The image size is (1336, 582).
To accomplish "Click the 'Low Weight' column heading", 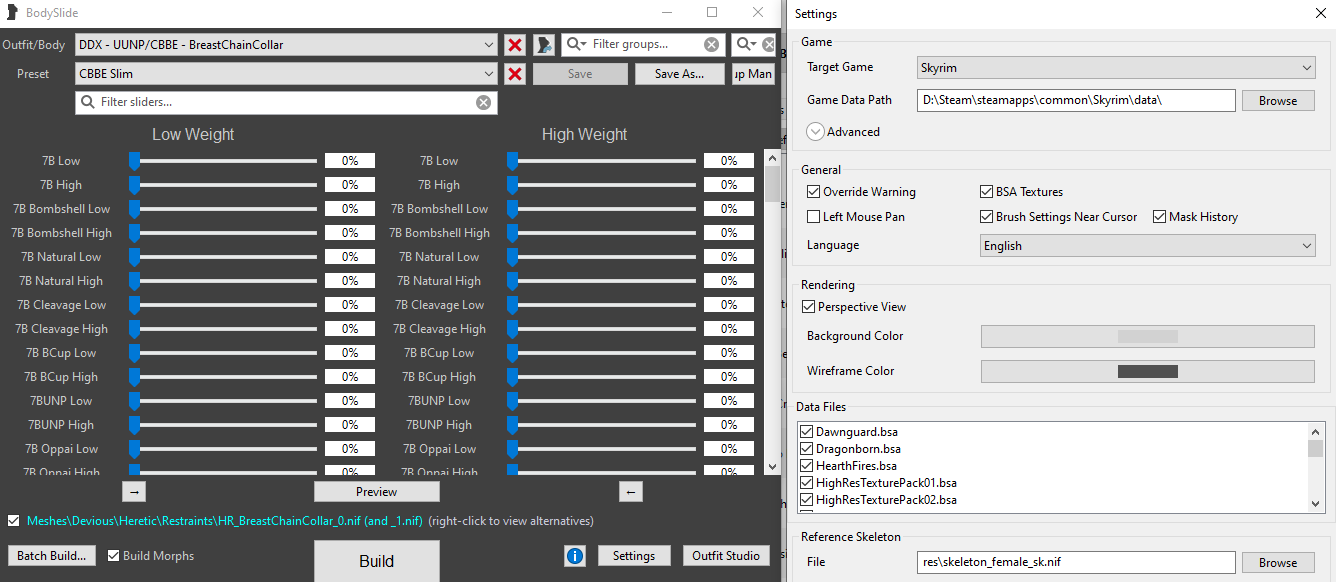I will coord(193,134).
